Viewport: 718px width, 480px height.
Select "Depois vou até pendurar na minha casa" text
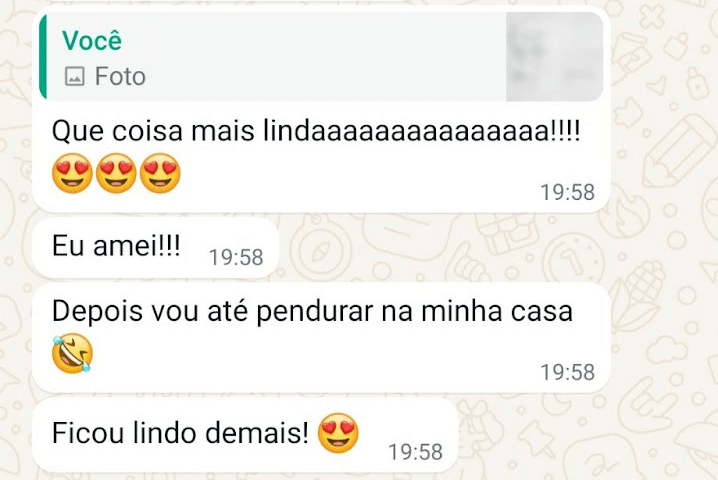(x=312, y=311)
